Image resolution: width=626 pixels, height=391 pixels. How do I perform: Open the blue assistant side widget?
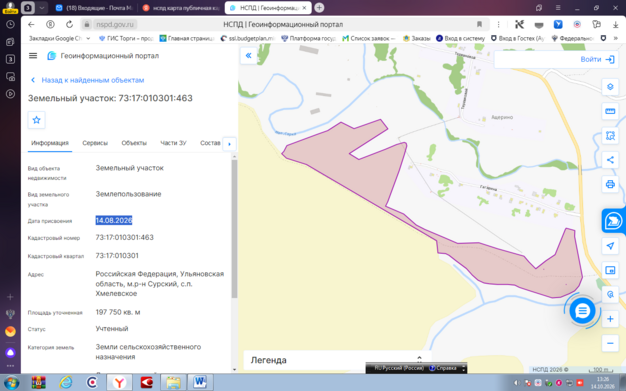click(613, 220)
